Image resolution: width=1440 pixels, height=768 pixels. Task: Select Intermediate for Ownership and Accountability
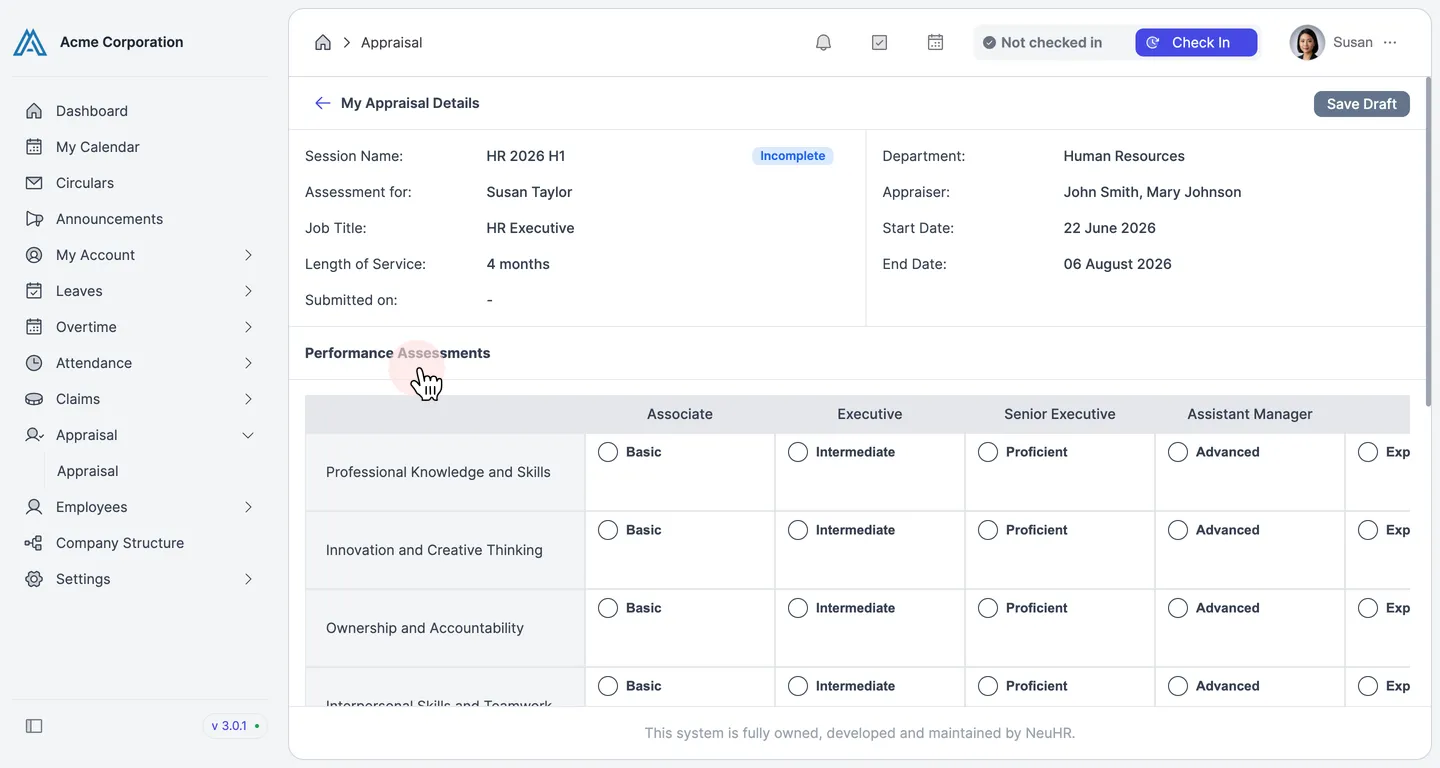pos(798,608)
